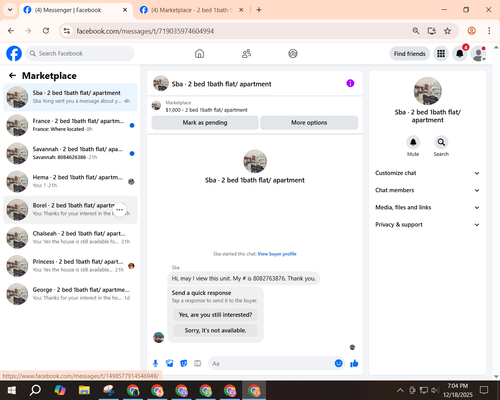Viewport: 500px width, 400px height.
Task: Send quick reply "Sorry, it's not available."
Action: click(215, 330)
